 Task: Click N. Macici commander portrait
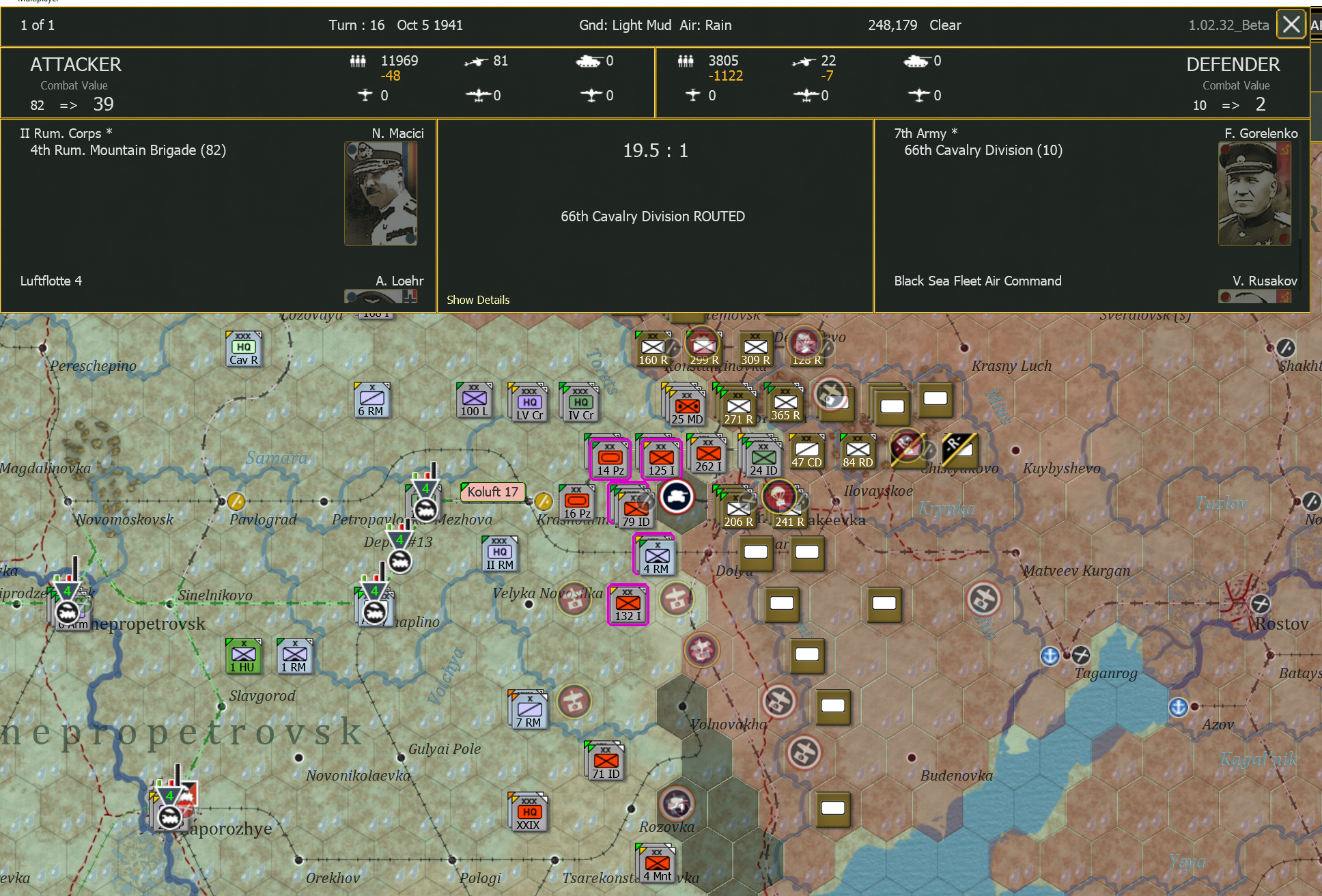tap(381, 193)
